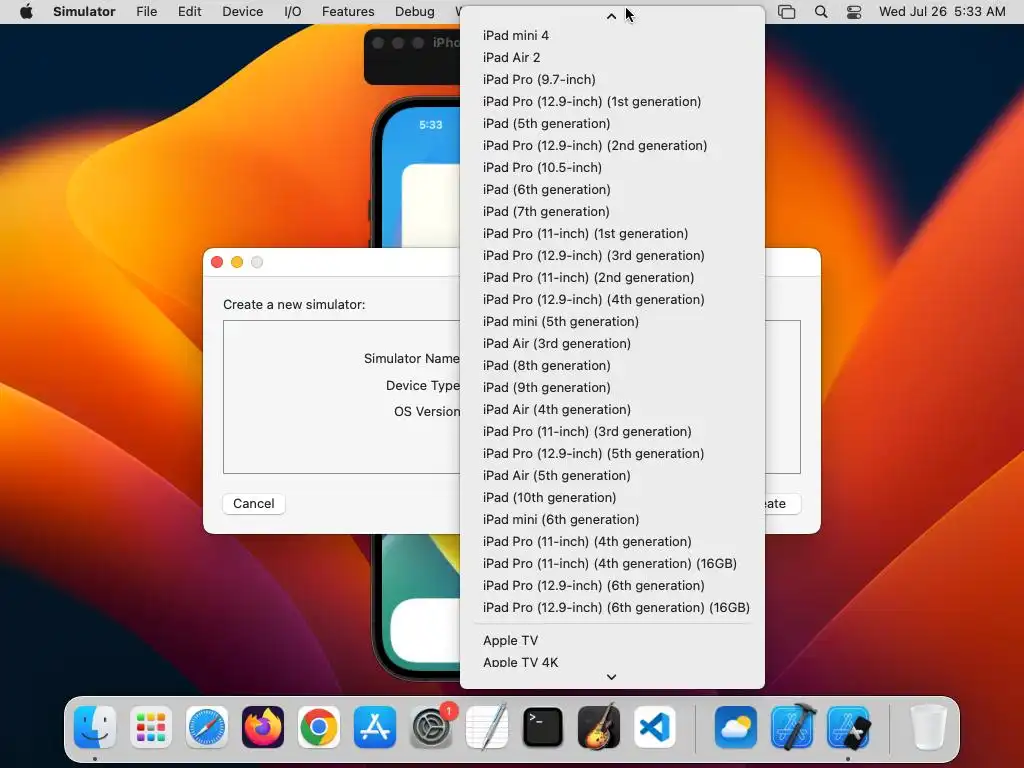The height and width of the screenshot is (768, 1024).
Task: Open the Debug menu
Action: point(415,12)
